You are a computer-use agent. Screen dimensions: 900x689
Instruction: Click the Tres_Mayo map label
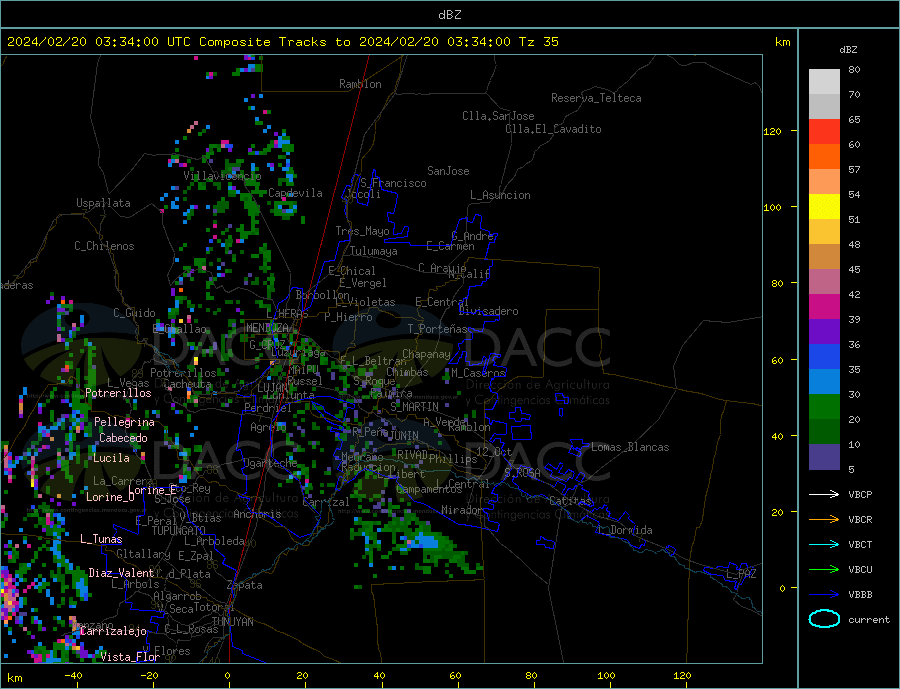(x=362, y=231)
